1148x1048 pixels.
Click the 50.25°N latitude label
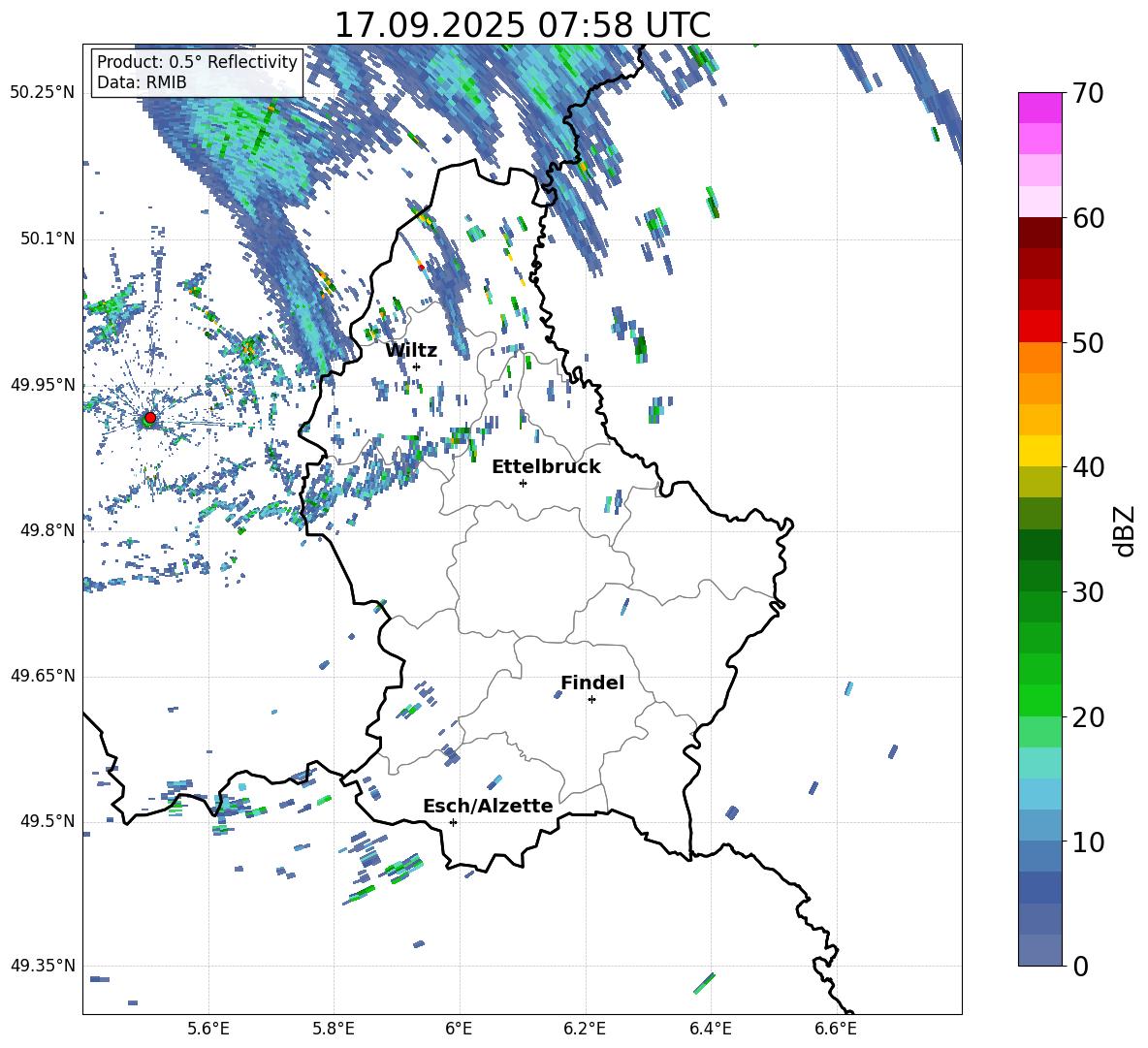point(43,93)
